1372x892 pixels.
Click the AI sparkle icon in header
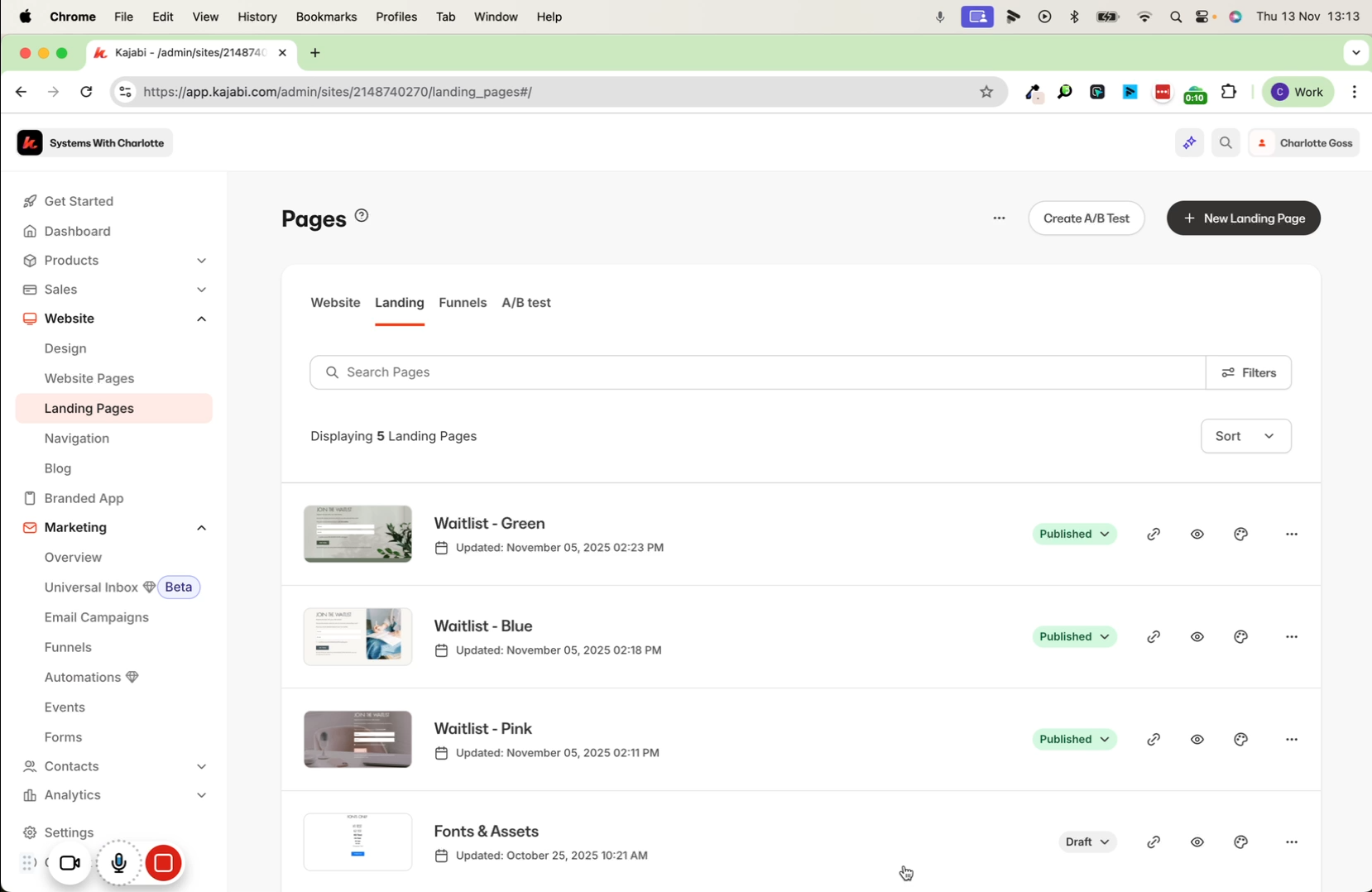(1189, 143)
